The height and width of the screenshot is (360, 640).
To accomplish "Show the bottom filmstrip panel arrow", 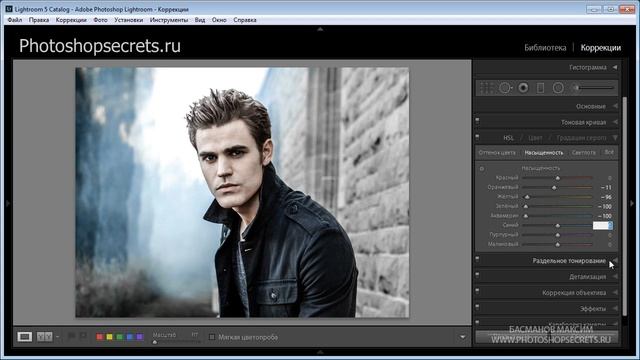I will click(x=320, y=351).
